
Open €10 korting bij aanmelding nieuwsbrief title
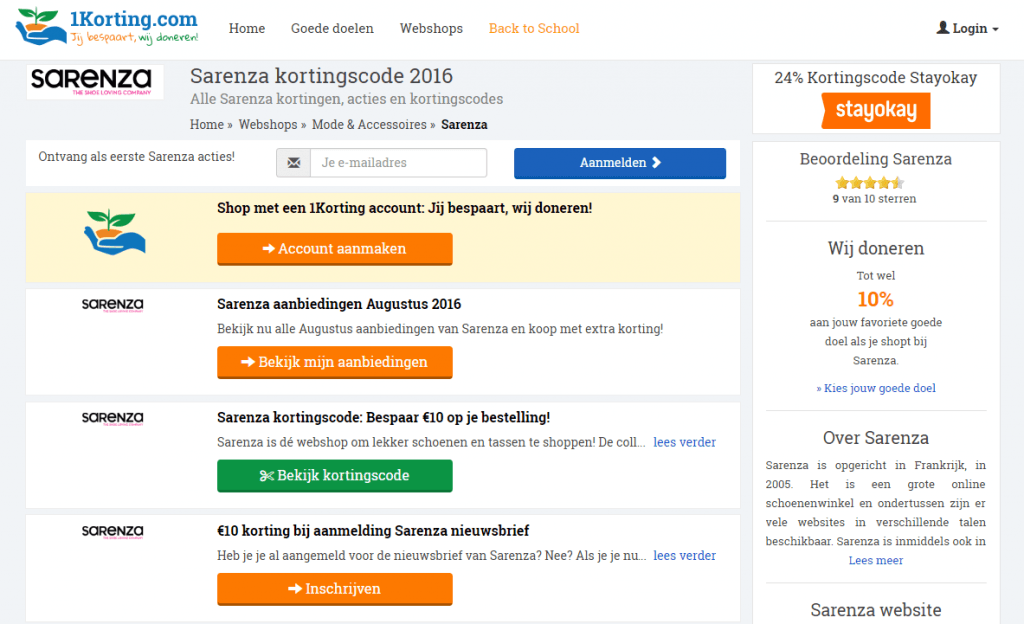pyautogui.click(x=373, y=531)
